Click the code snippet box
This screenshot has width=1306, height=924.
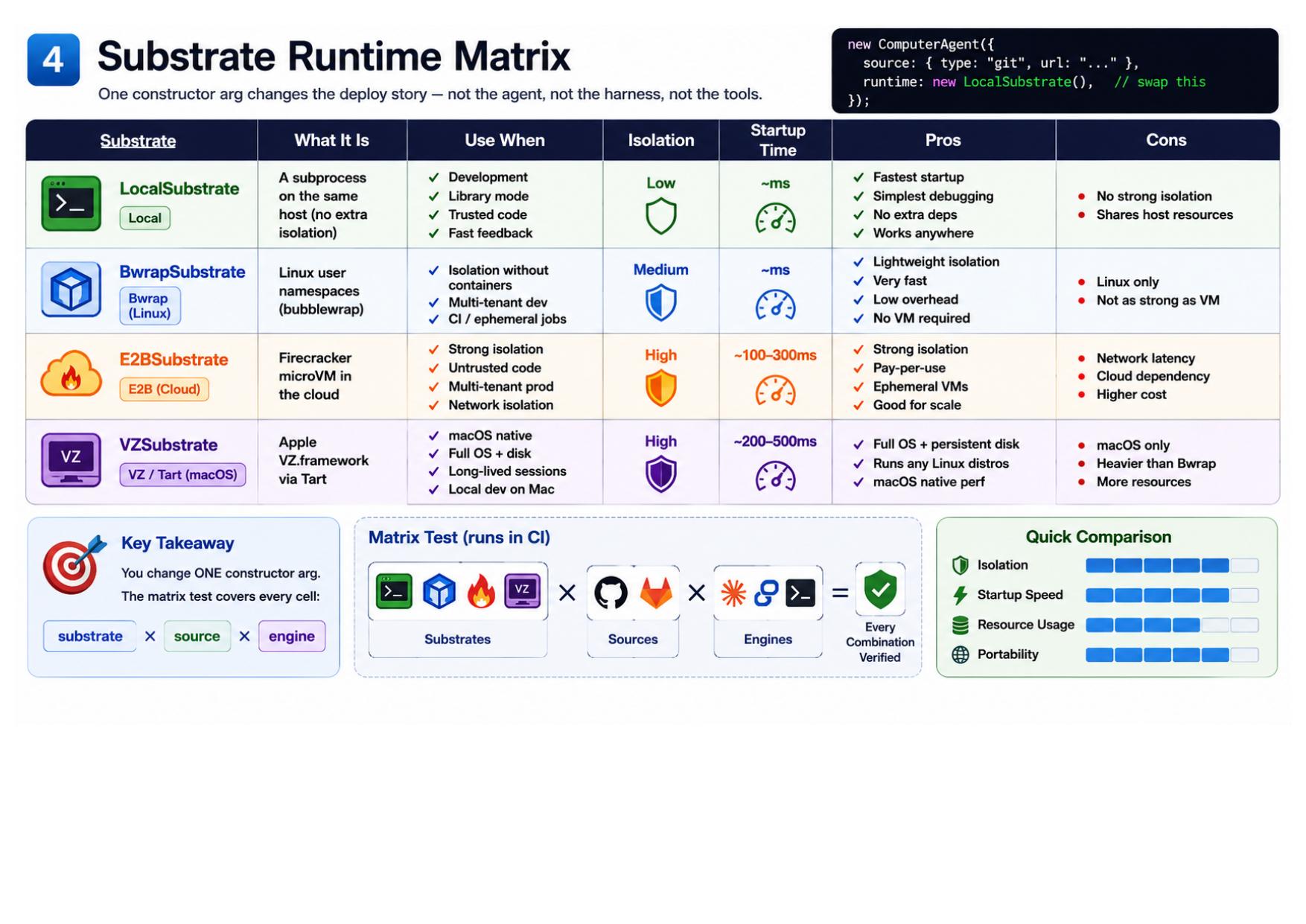[1054, 71]
